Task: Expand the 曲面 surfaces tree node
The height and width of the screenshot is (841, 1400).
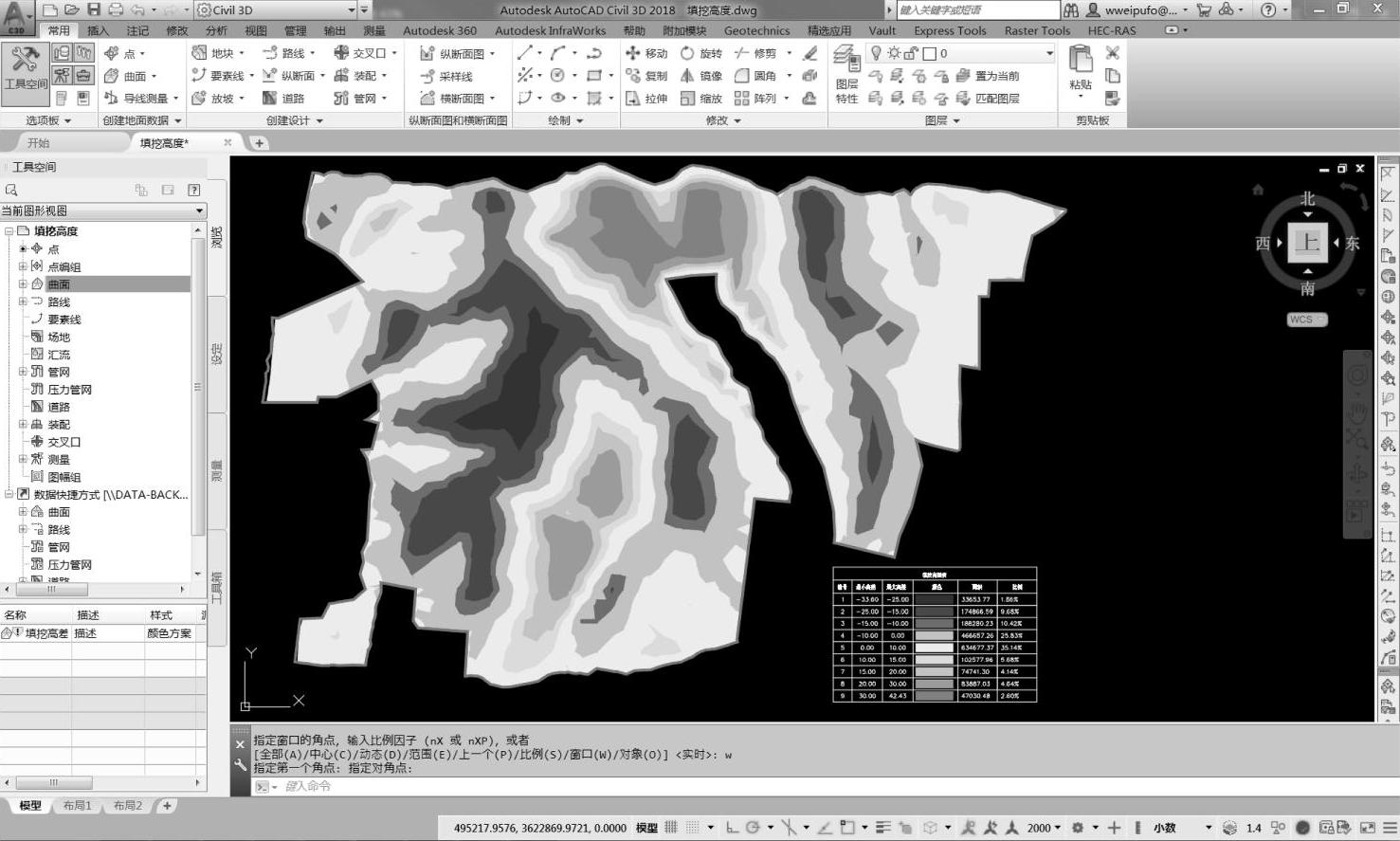Action: [x=23, y=283]
